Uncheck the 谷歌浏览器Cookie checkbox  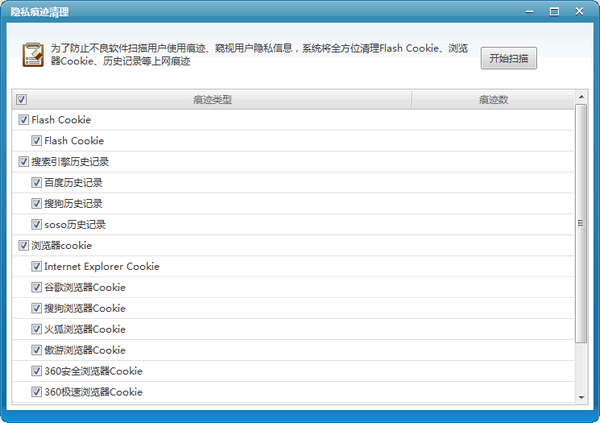coord(36,287)
